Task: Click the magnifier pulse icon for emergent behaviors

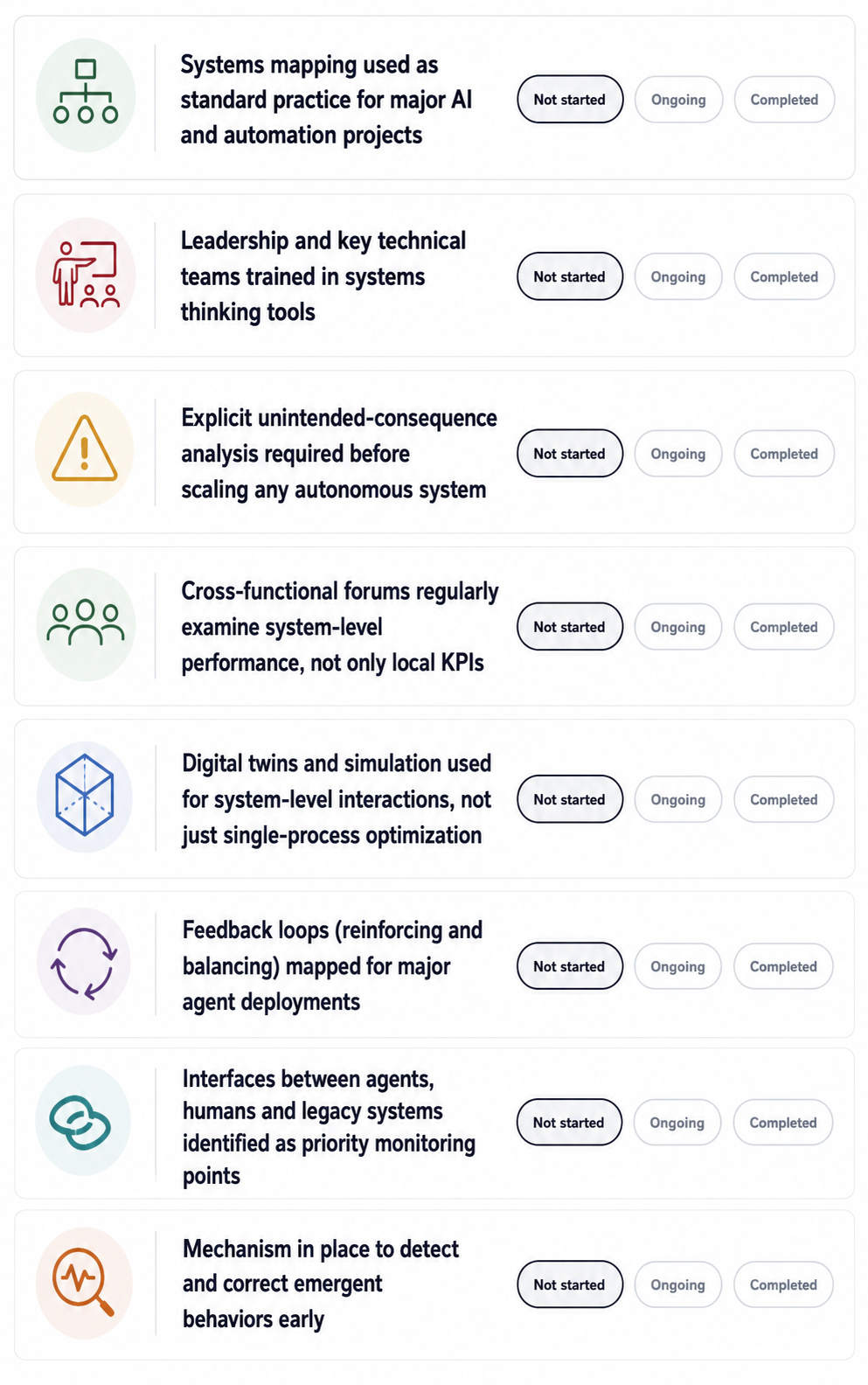Action: tap(84, 1283)
